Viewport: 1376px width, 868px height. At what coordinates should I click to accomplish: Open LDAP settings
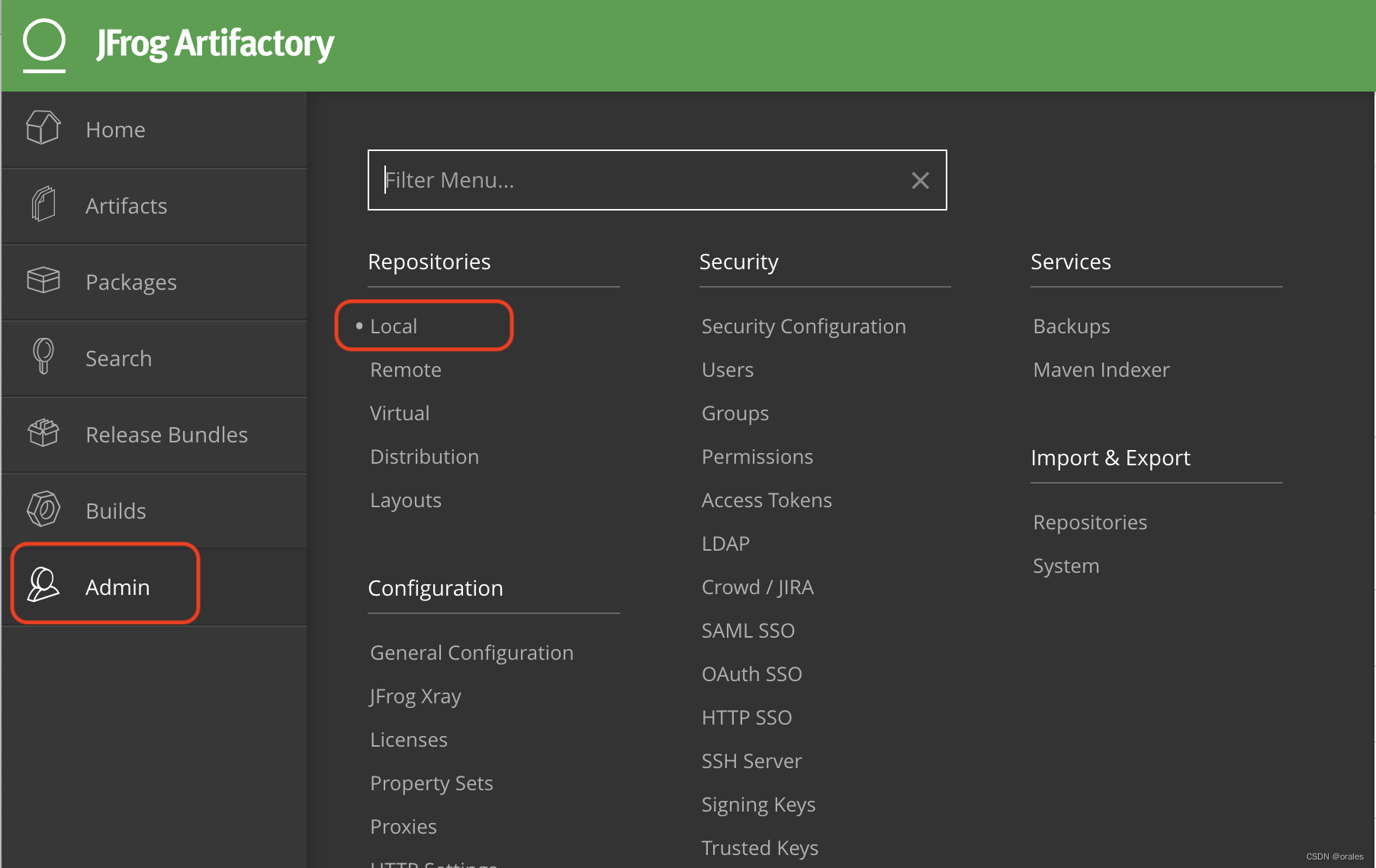(725, 544)
